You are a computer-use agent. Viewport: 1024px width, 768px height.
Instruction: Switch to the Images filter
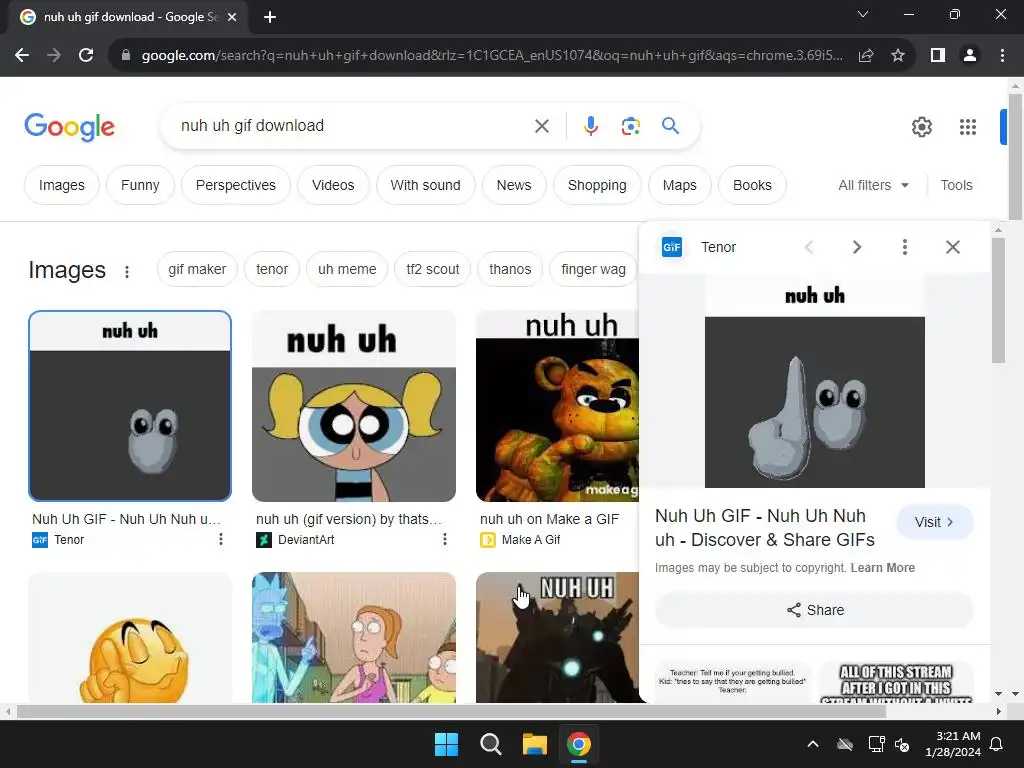[61, 185]
